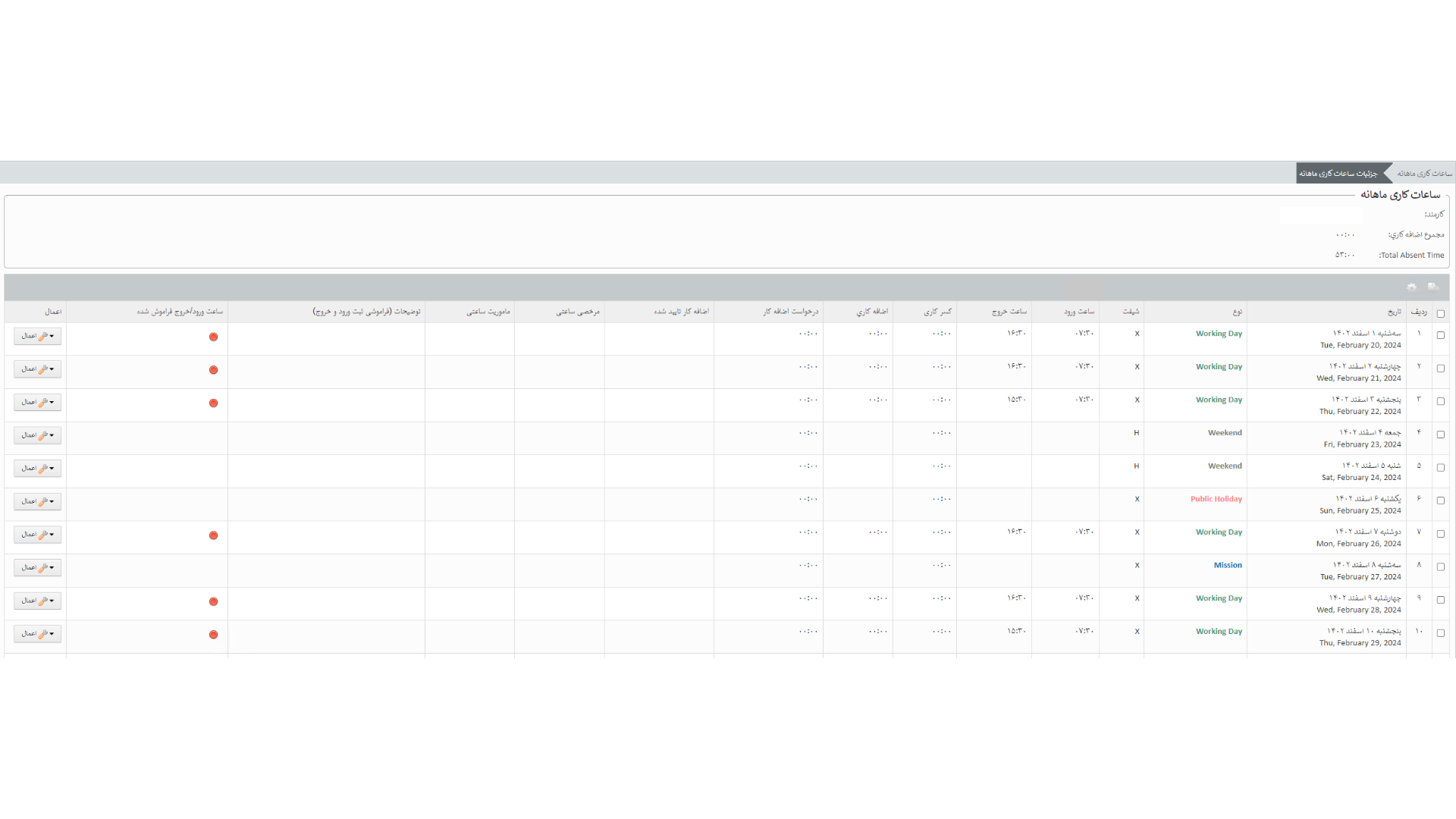Select the checkbox for row Tue, February 20, 2024
Image resolution: width=1456 pixels, height=819 pixels.
tap(1441, 335)
